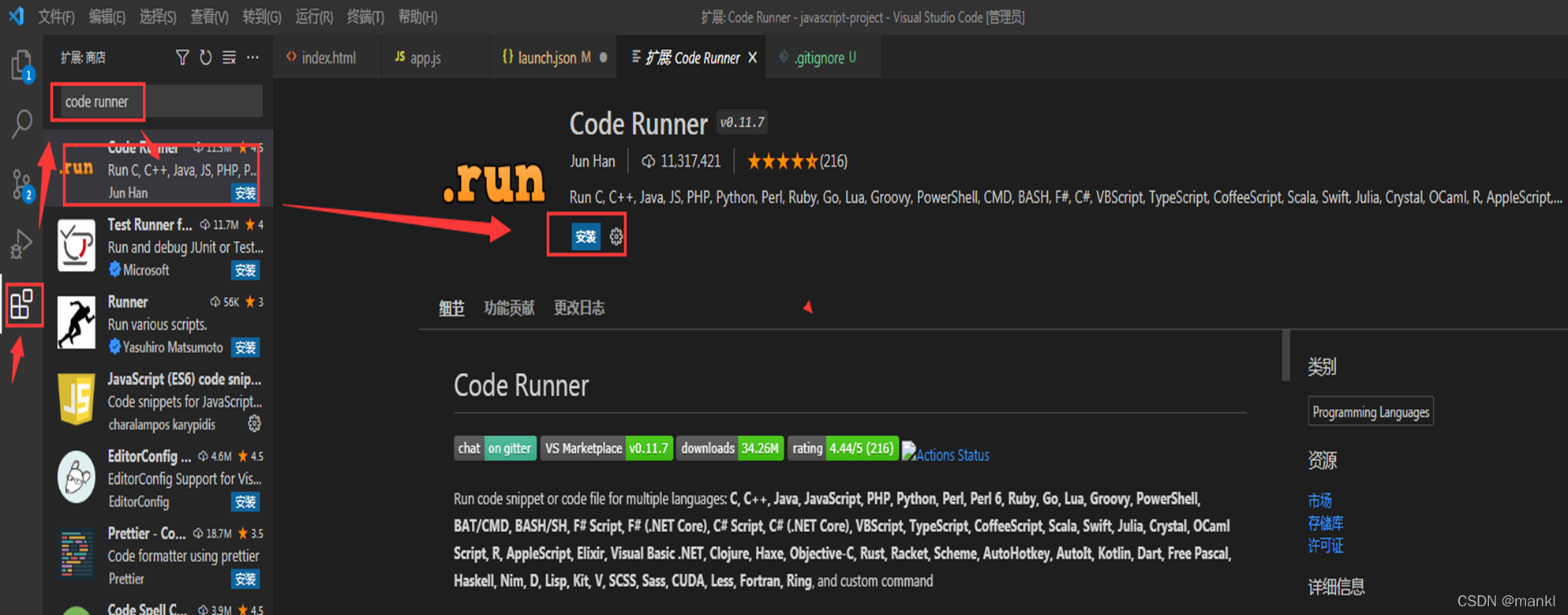This screenshot has width=1568, height=615.
Task: Clear extensions search results list icon
Action: pos(229,58)
